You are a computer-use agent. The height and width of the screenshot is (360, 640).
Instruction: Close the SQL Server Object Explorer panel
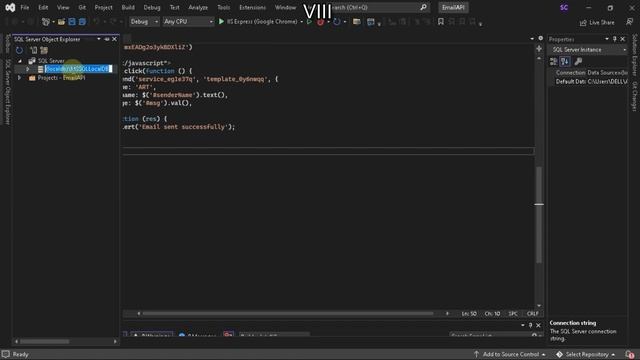pyautogui.click(x=114, y=39)
